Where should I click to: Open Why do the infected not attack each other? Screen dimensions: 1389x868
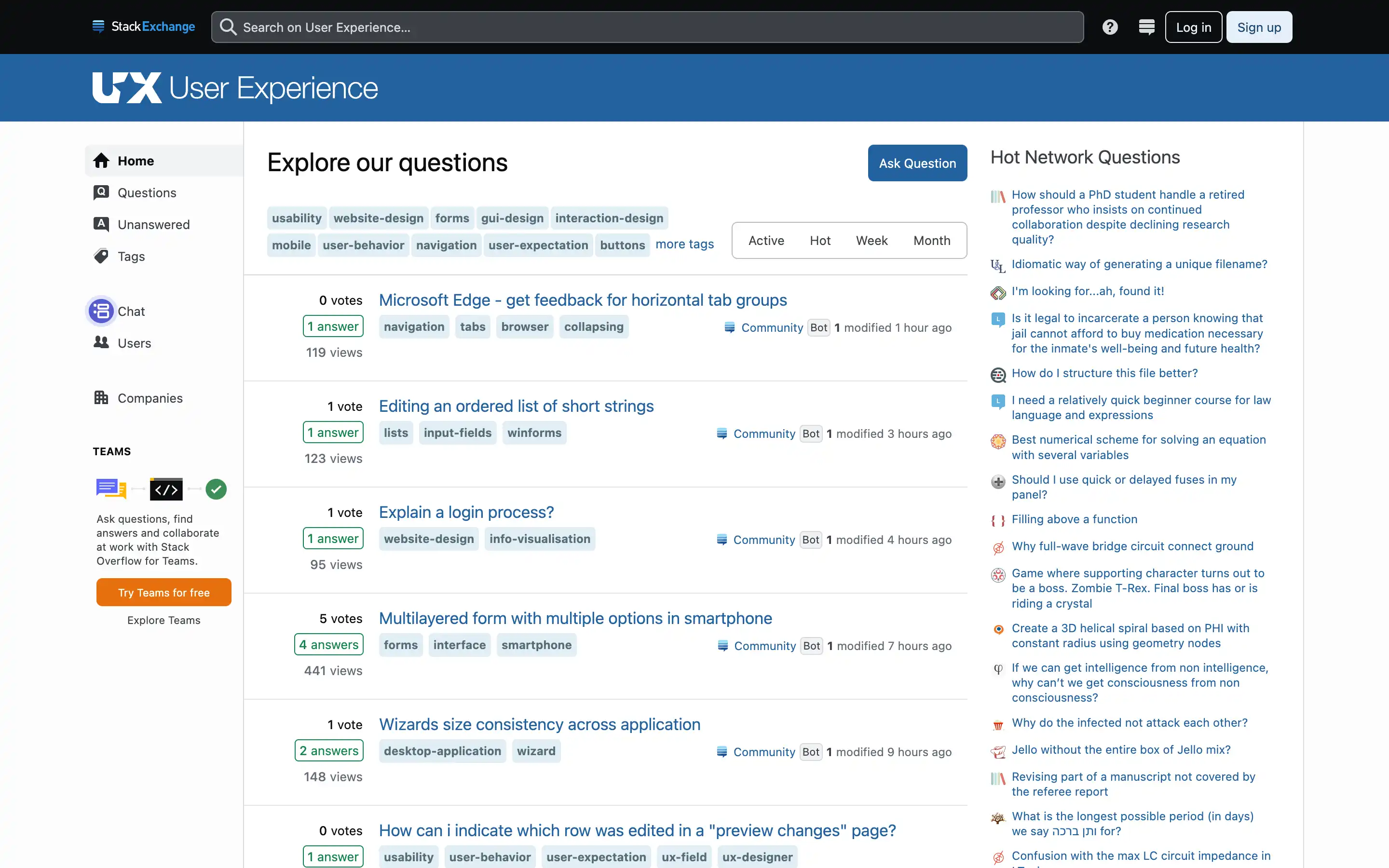click(1129, 723)
